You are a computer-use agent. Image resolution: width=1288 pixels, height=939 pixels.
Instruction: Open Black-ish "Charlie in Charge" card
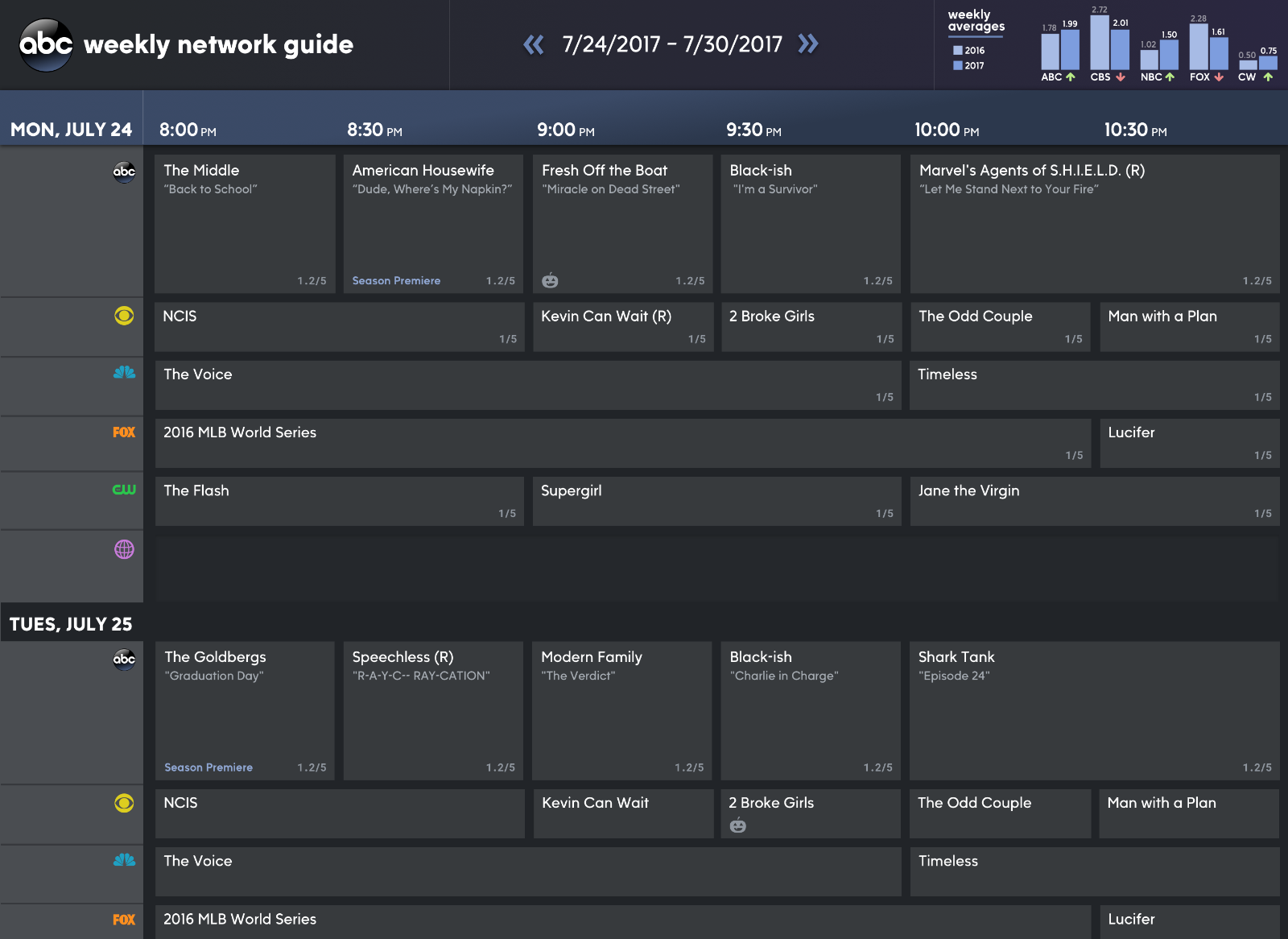point(811,710)
